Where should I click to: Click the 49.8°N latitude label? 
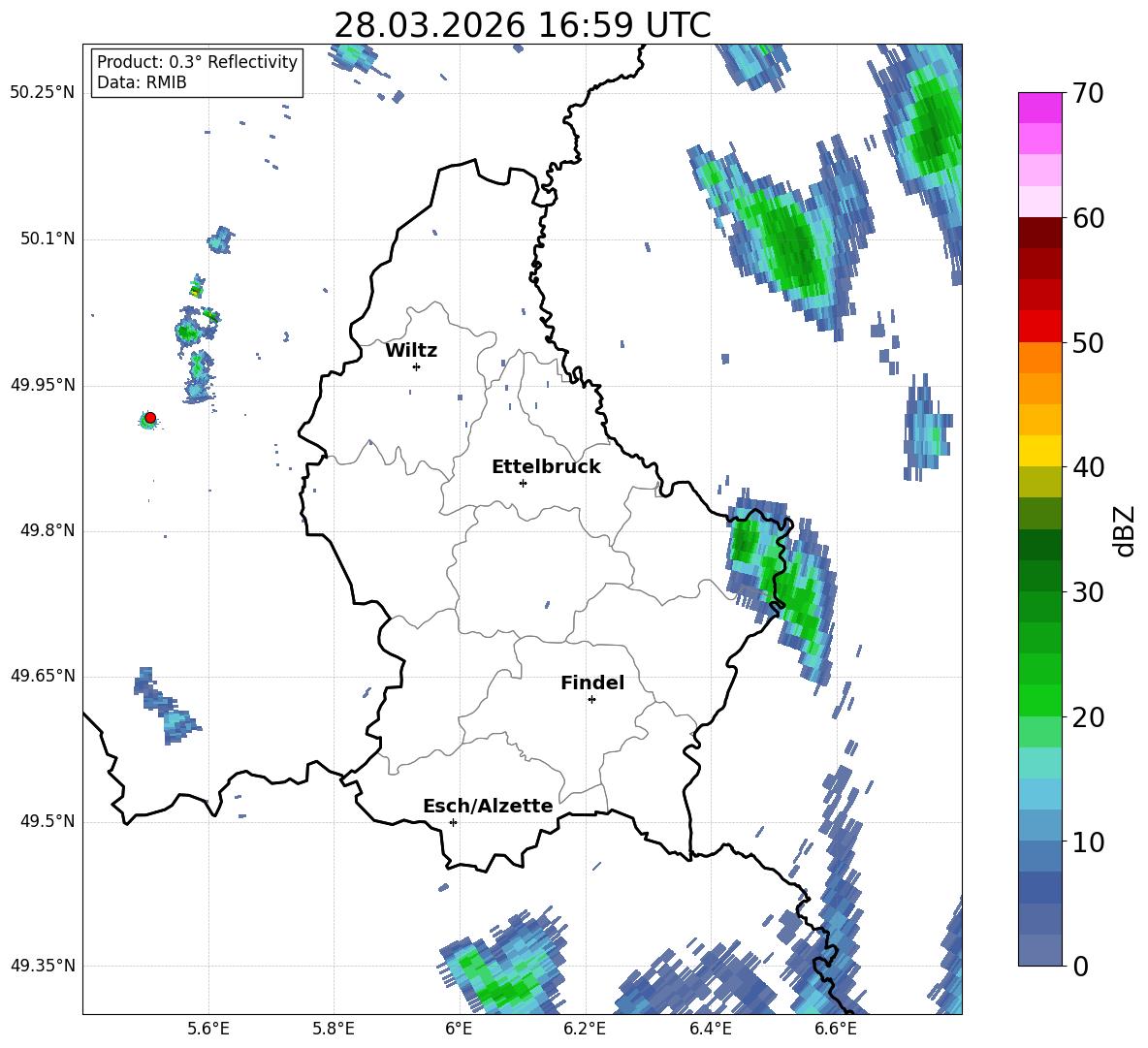point(47,530)
